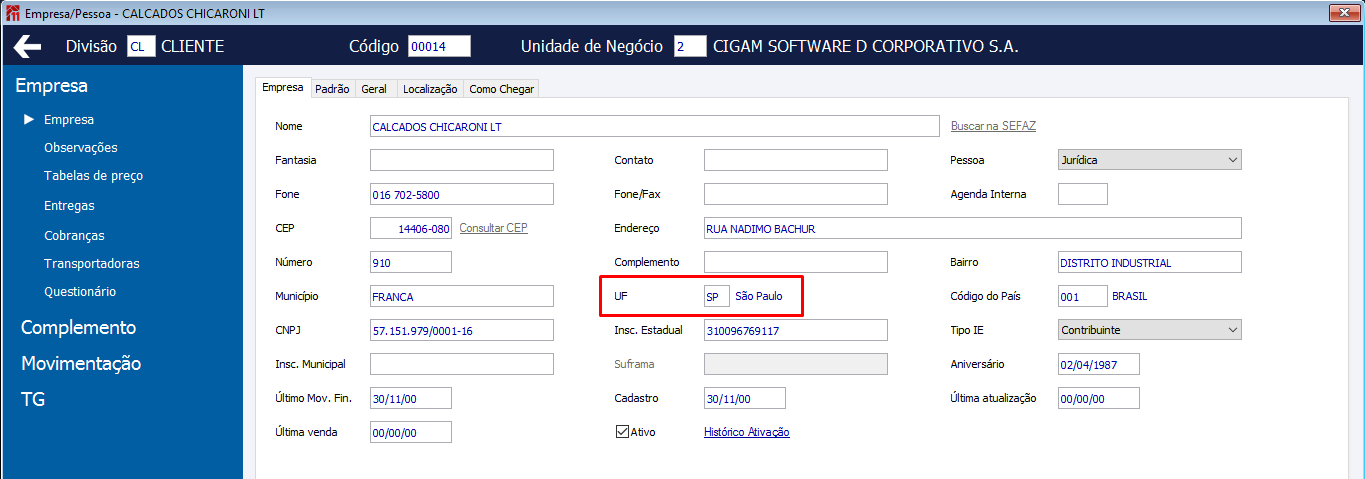Select the Empresa tab
The width and height of the screenshot is (1365, 479).
(283, 87)
